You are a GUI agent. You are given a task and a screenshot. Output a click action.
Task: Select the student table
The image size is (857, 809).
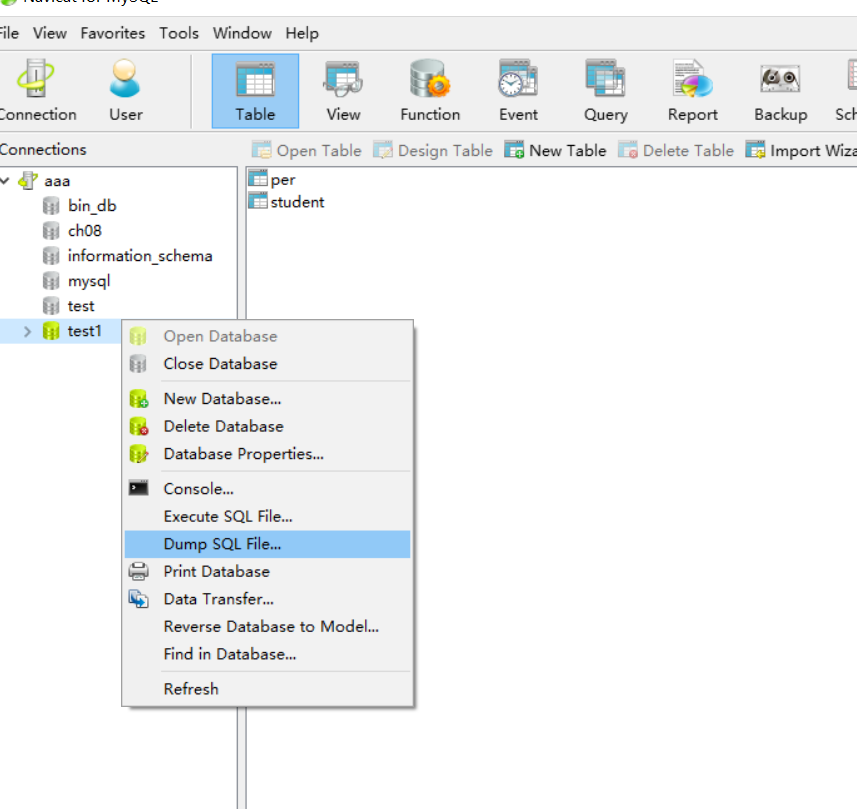297,202
